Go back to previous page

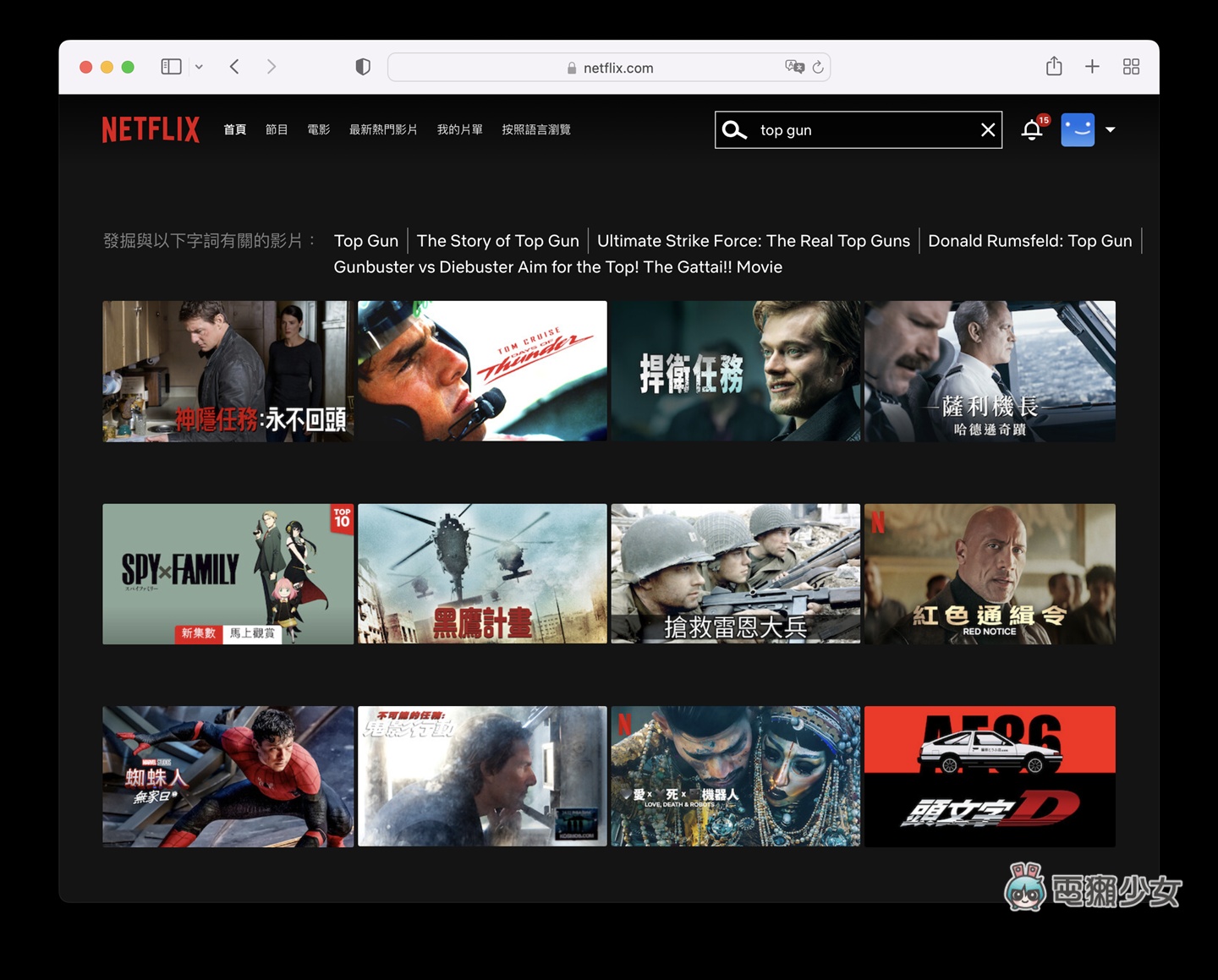[234, 67]
